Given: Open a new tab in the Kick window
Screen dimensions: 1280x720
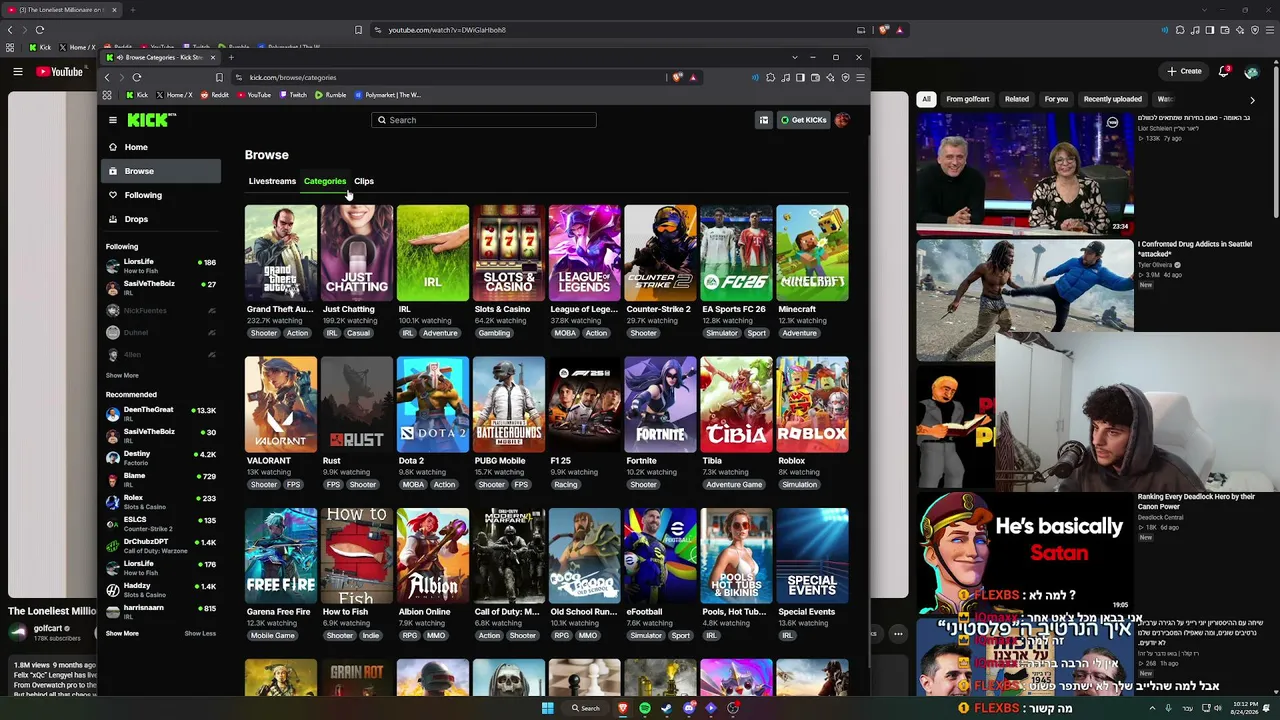Looking at the screenshot, I should pos(231,57).
